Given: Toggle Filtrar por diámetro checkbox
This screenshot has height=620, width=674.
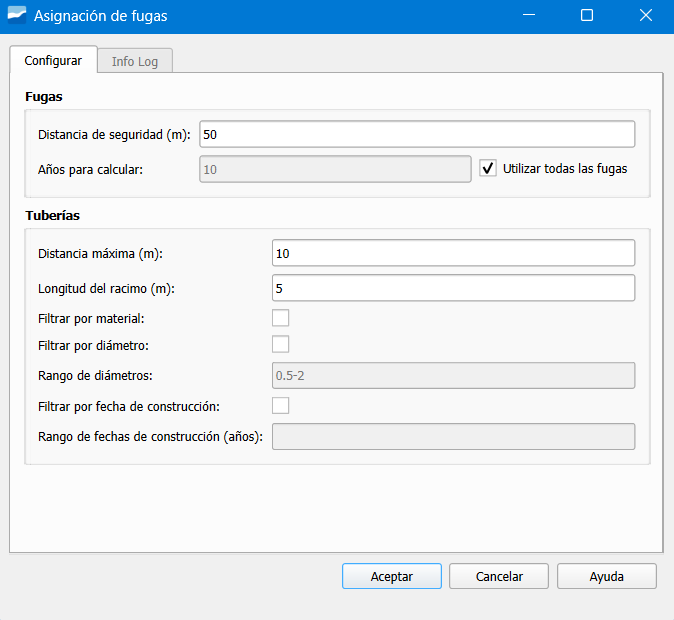Looking at the screenshot, I should click(x=281, y=344).
